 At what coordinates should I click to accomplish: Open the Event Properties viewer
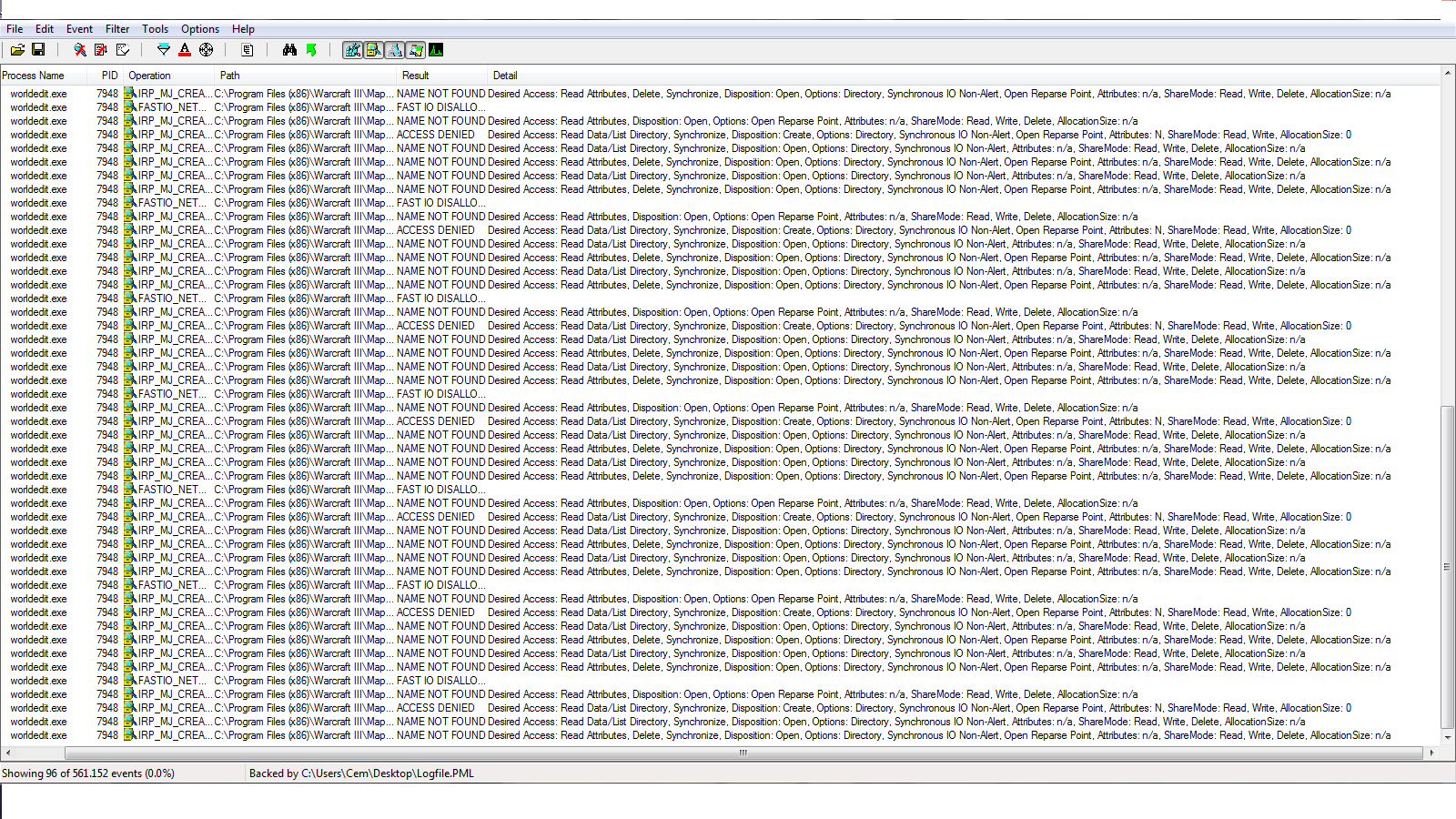[249, 50]
